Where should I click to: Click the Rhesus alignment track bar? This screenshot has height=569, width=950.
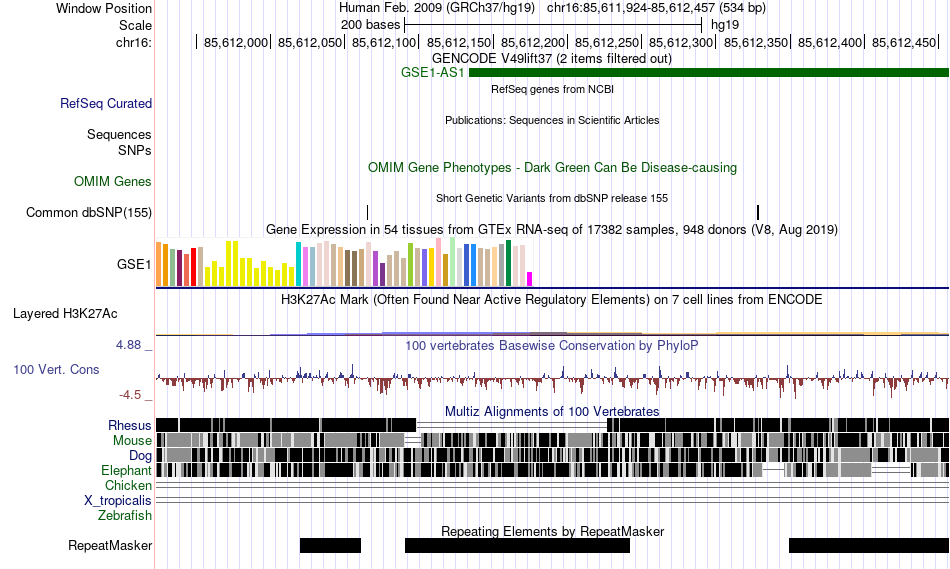point(552,425)
